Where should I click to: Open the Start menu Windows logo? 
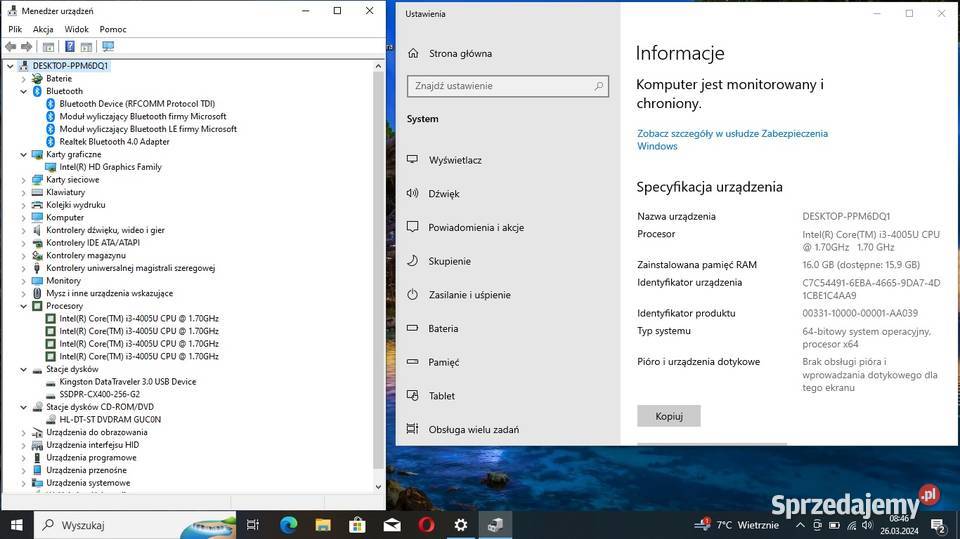(x=17, y=525)
